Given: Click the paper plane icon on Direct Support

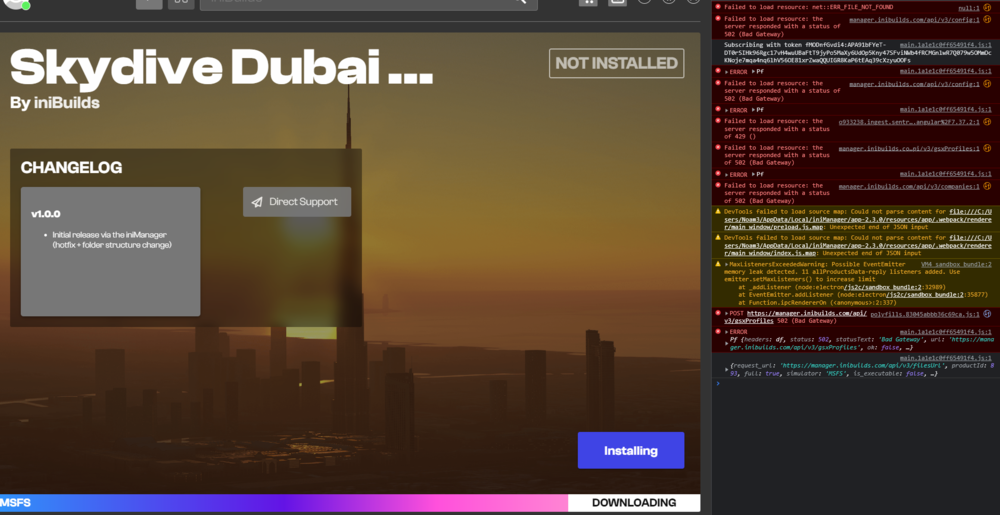Looking at the screenshot, I should [257, 202].
